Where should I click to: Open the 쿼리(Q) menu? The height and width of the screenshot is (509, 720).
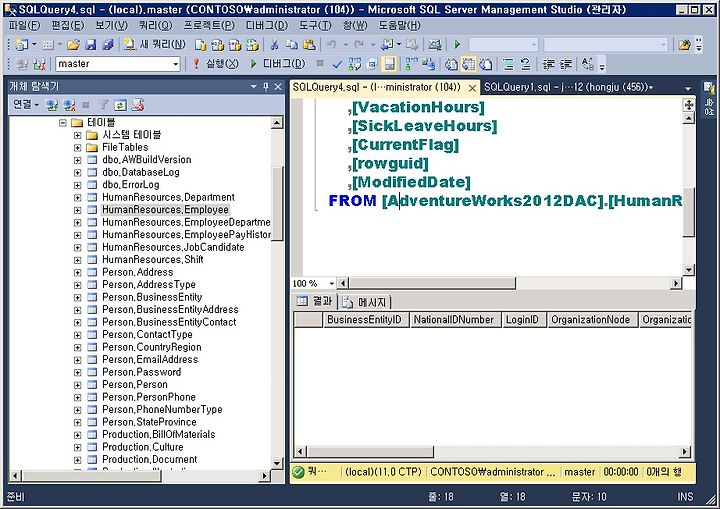pyautogui.click(x=155, y=25)
